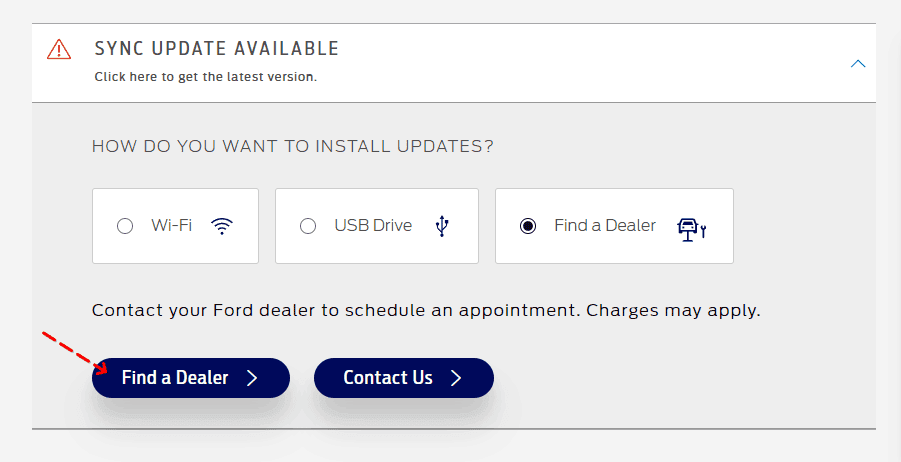Image resolution: width=901 pixels, height=462 pixels.
Task: Click the 'How do you want to install updates' heading
Action: (x=292, y=146)
